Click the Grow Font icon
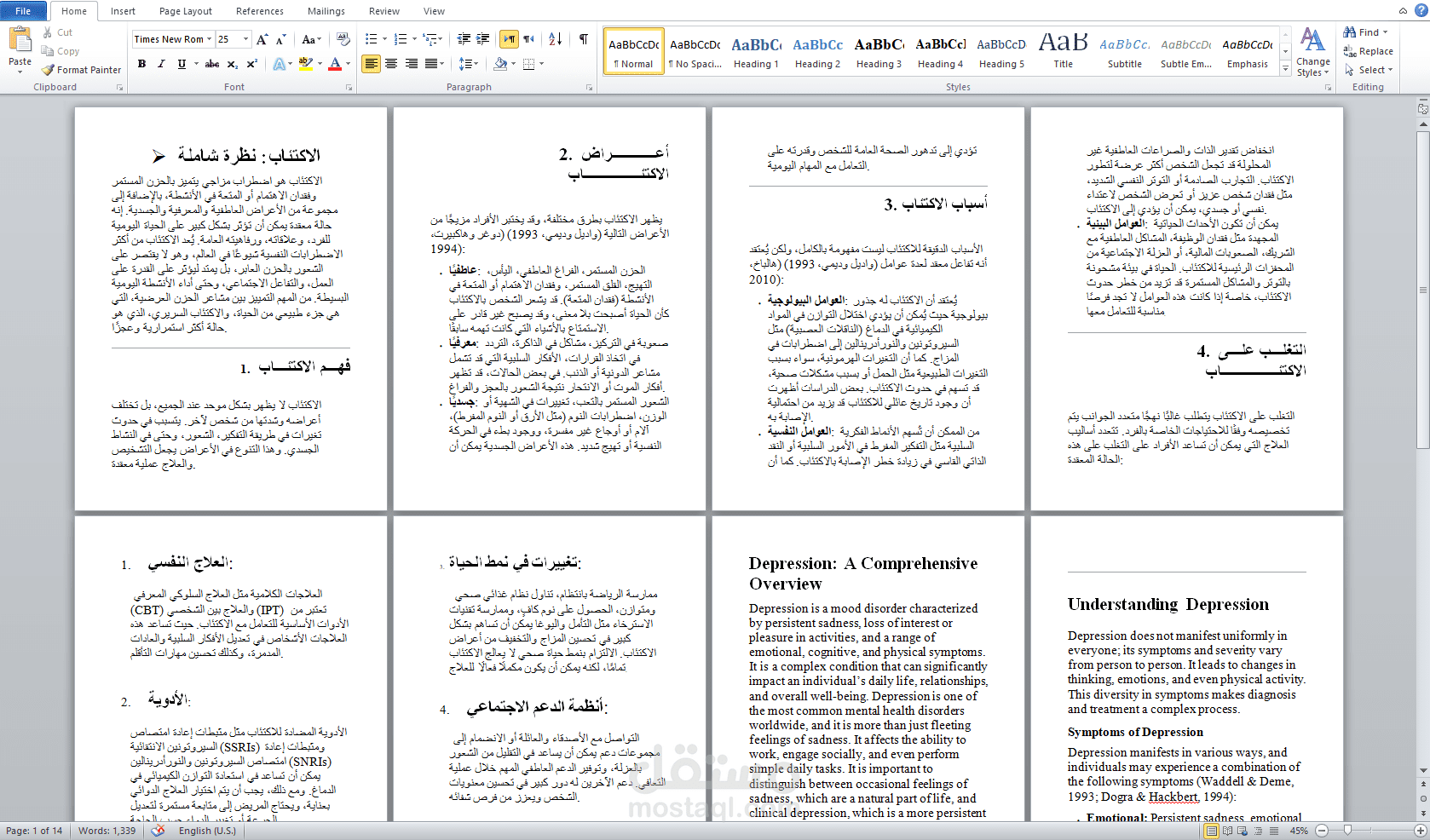 pyautogui.click(x=262, y=39)
